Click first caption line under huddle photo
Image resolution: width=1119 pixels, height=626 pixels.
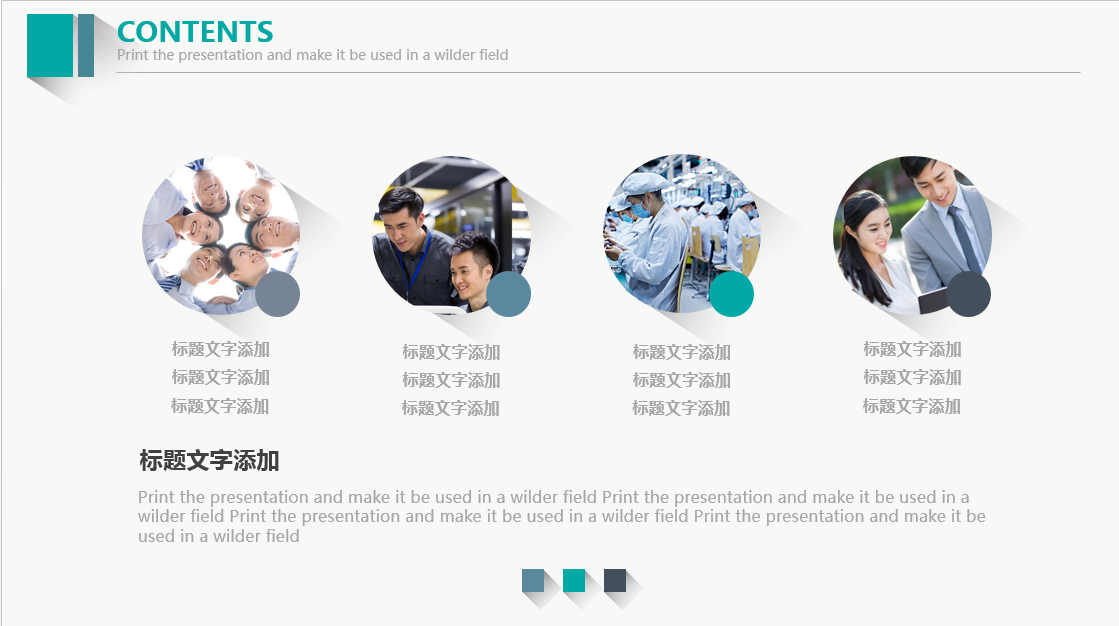(x=221, y=349)
